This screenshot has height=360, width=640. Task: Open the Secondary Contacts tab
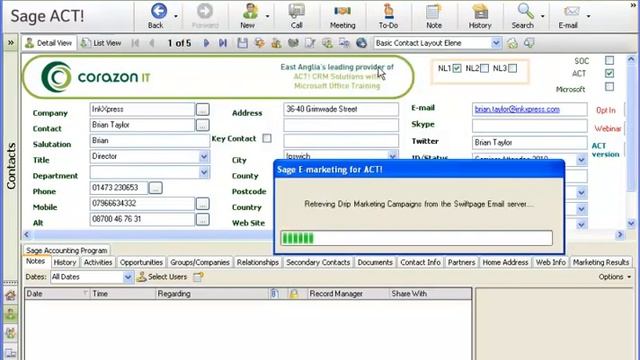pyautogui.click(x=318, y=262)
